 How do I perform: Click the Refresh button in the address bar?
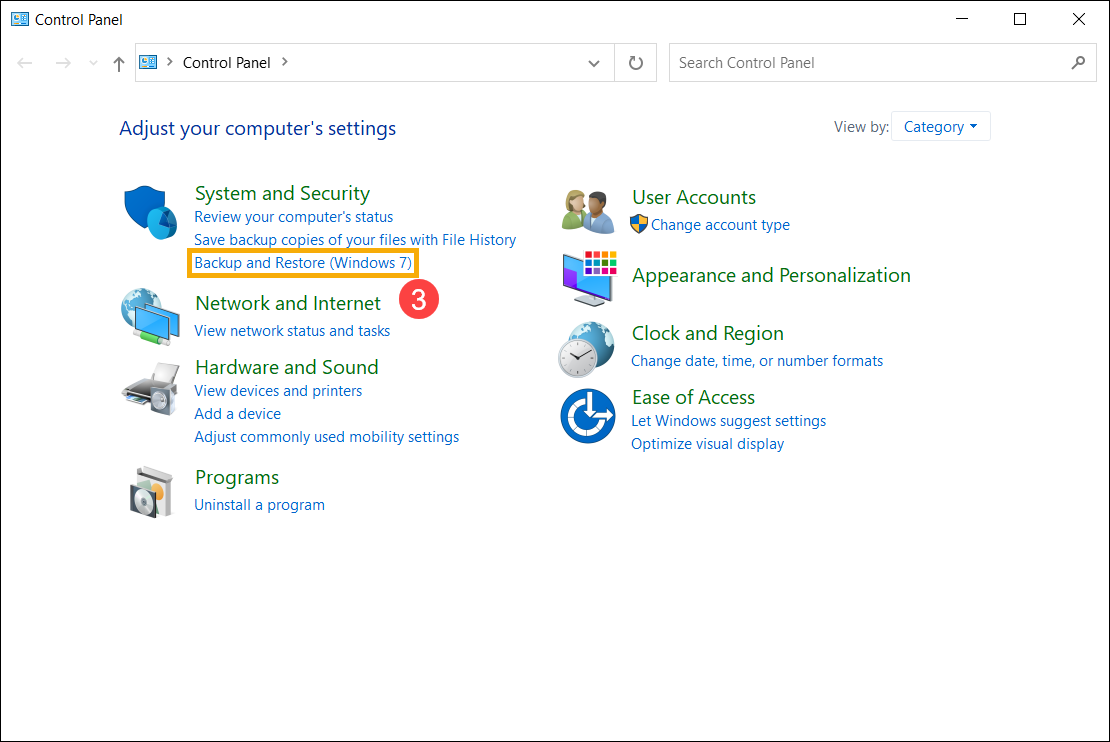pyautogui.click(x=635, y=62)
